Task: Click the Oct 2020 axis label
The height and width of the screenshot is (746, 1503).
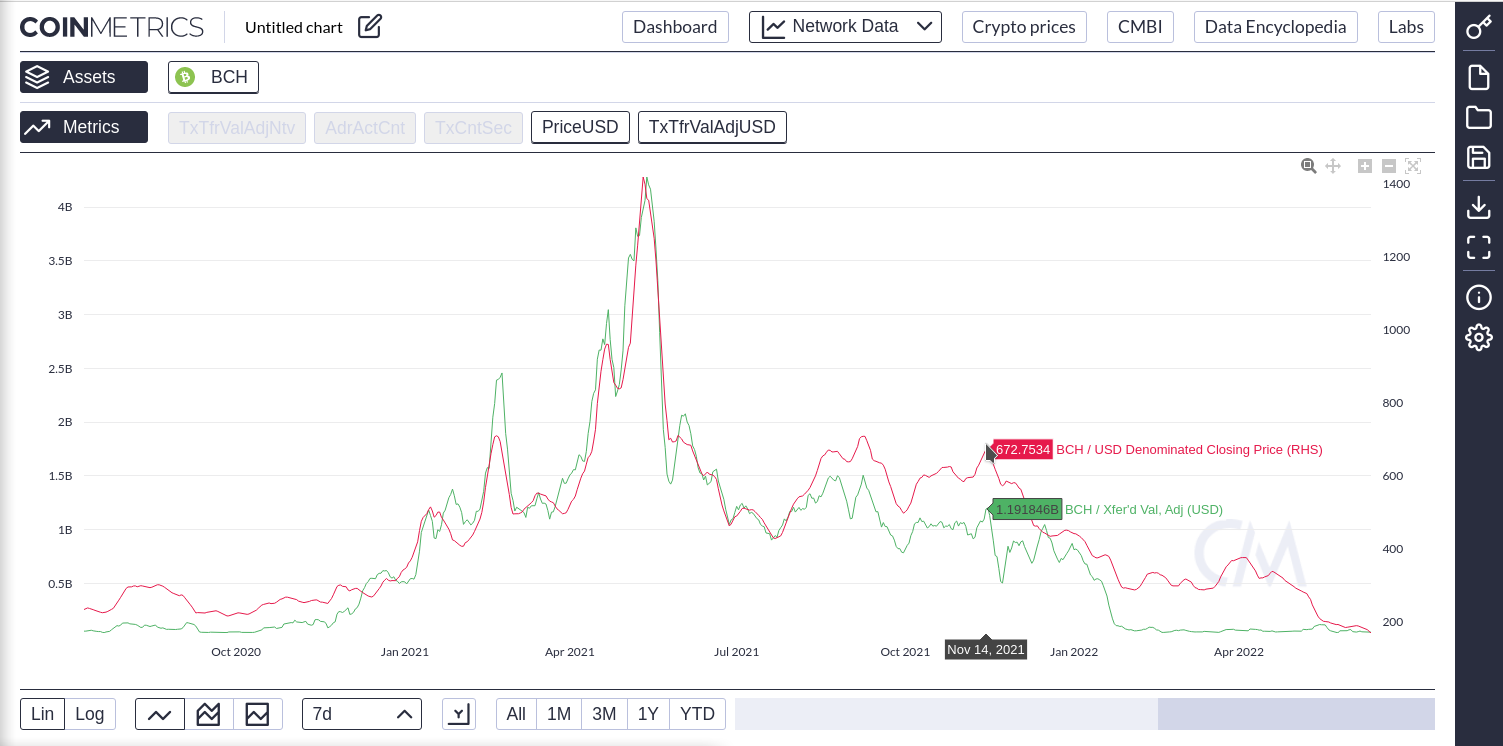Action: pyautogui.click(x=236, y=652)
